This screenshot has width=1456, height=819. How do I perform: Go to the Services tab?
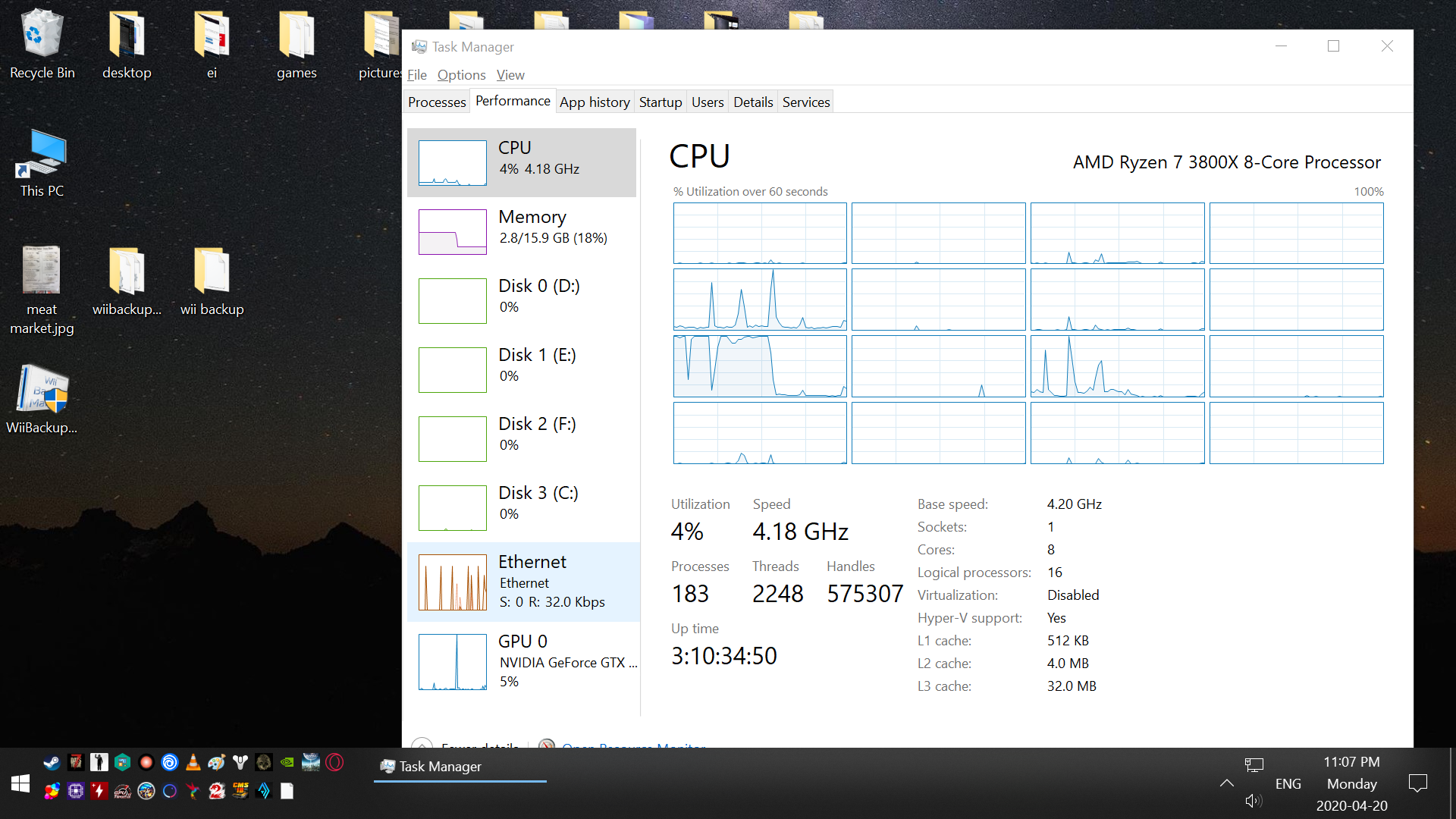[x=805, y=102]
